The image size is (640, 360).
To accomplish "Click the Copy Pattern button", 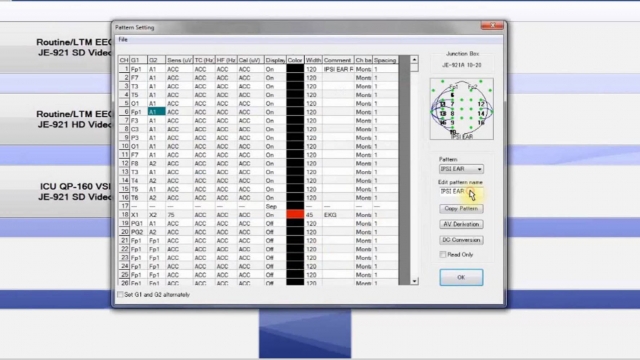I will [x=461, y=209].
